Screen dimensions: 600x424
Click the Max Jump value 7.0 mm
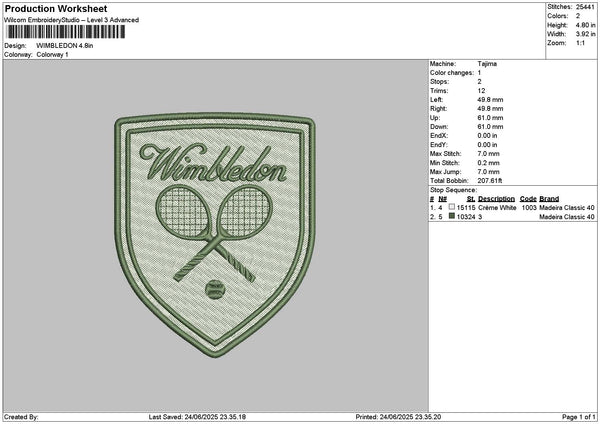pos(488,172)
